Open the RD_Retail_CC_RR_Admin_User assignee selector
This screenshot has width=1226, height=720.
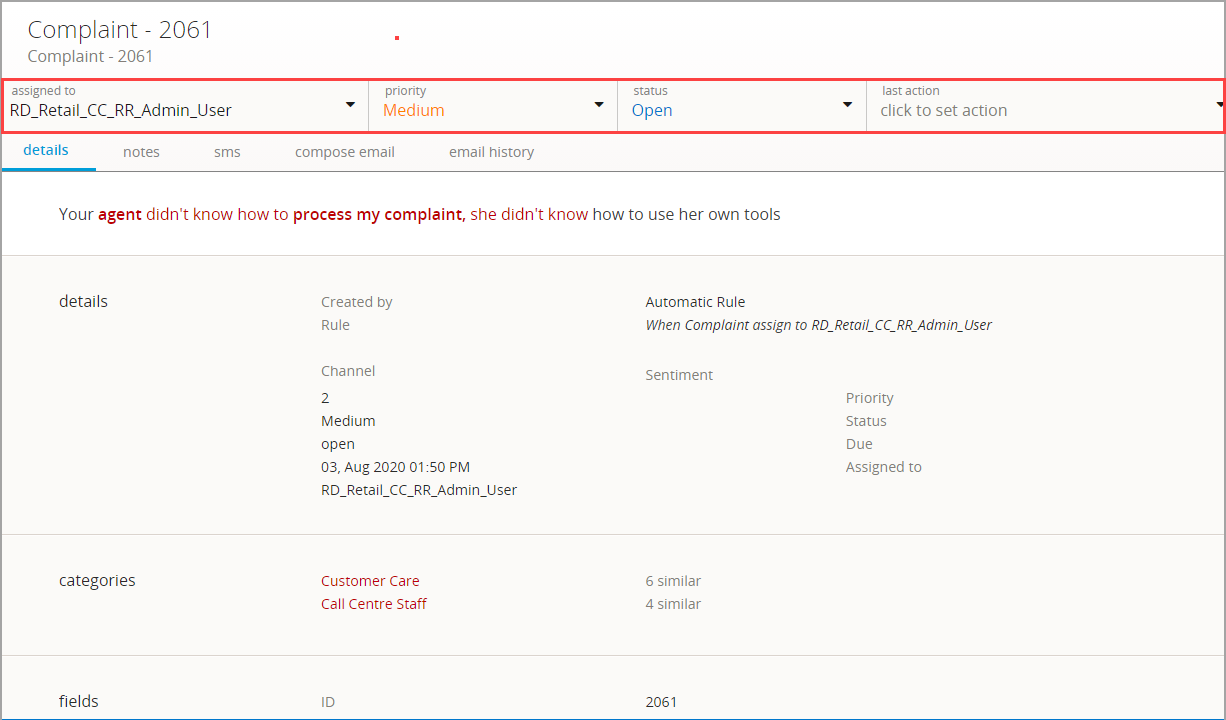click(121, 111)
